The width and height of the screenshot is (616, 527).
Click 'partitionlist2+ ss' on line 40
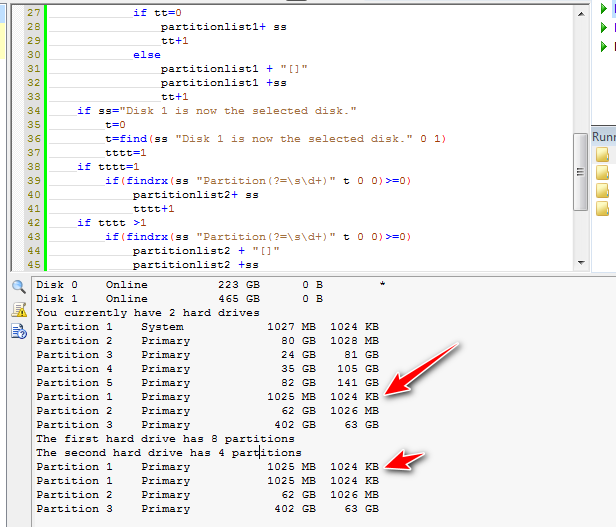196,195
